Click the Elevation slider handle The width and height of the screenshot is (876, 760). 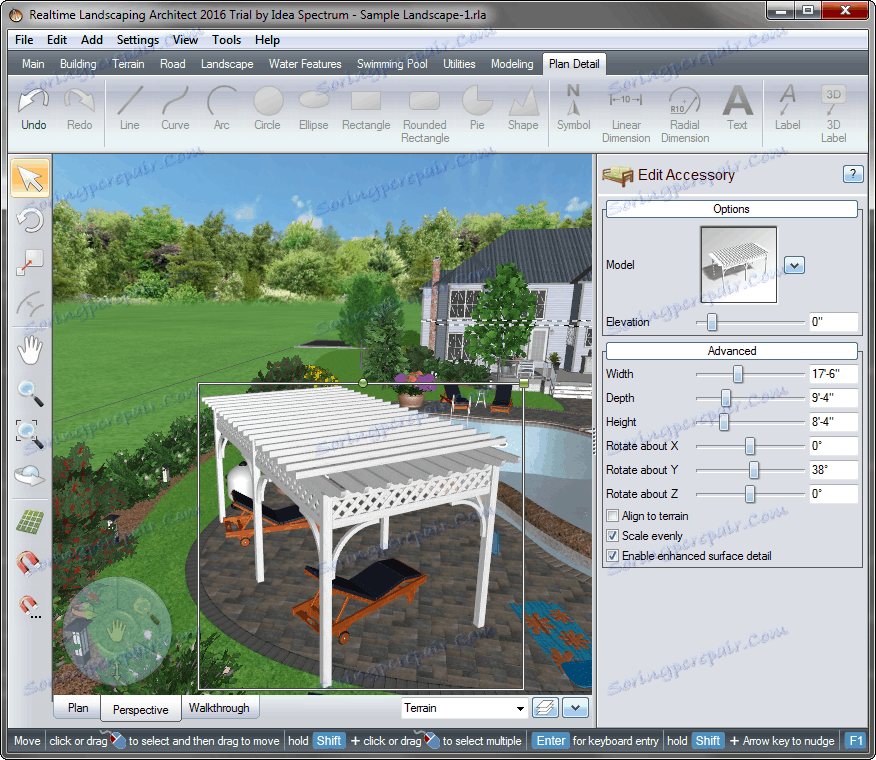[x=712, y=322]
